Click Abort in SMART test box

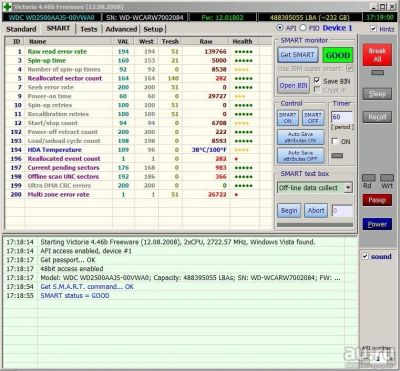tap(316, 211)
